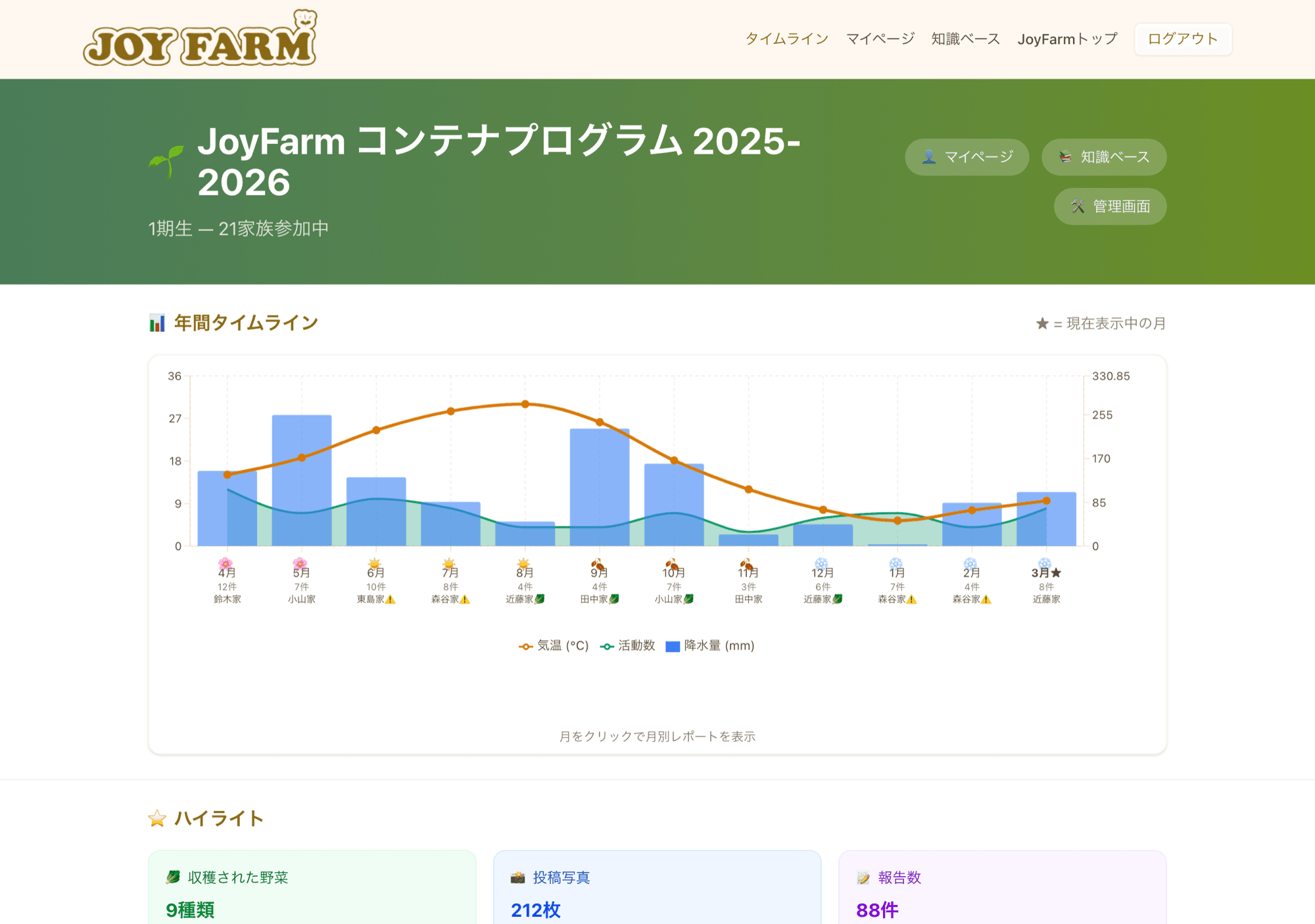Screen dimensions: 1315x924
Task: Click camera icon in 投稿写真 card
Action: click(x=518, y=877)
